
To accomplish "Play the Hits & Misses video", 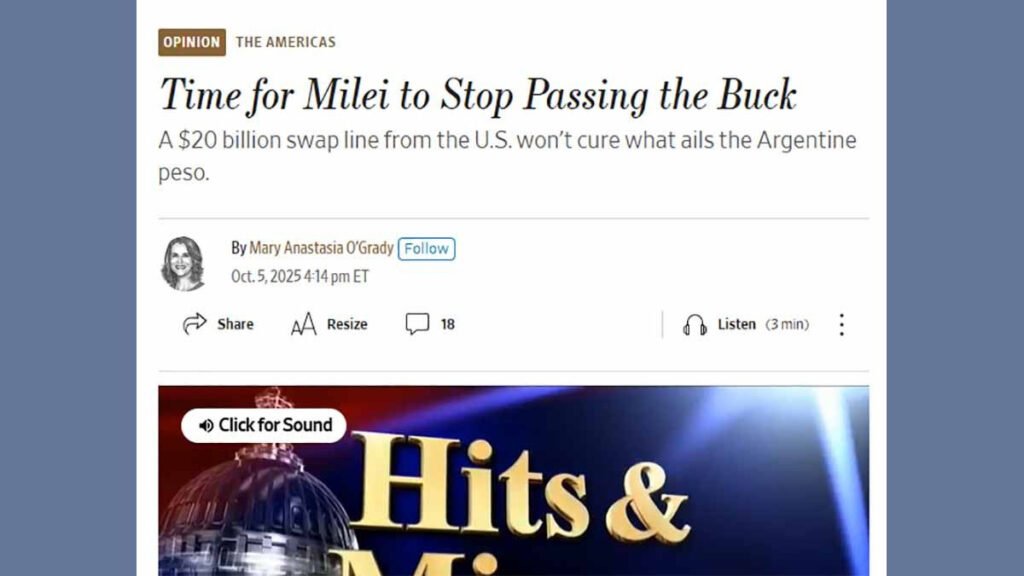I will point(513,481).
